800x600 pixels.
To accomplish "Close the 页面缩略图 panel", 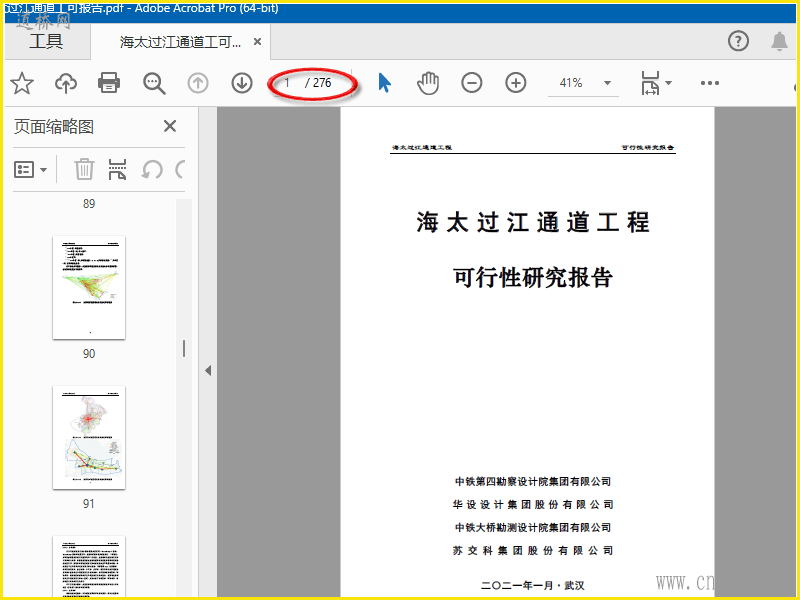I will pyautogui.click(x=170, y=126).
